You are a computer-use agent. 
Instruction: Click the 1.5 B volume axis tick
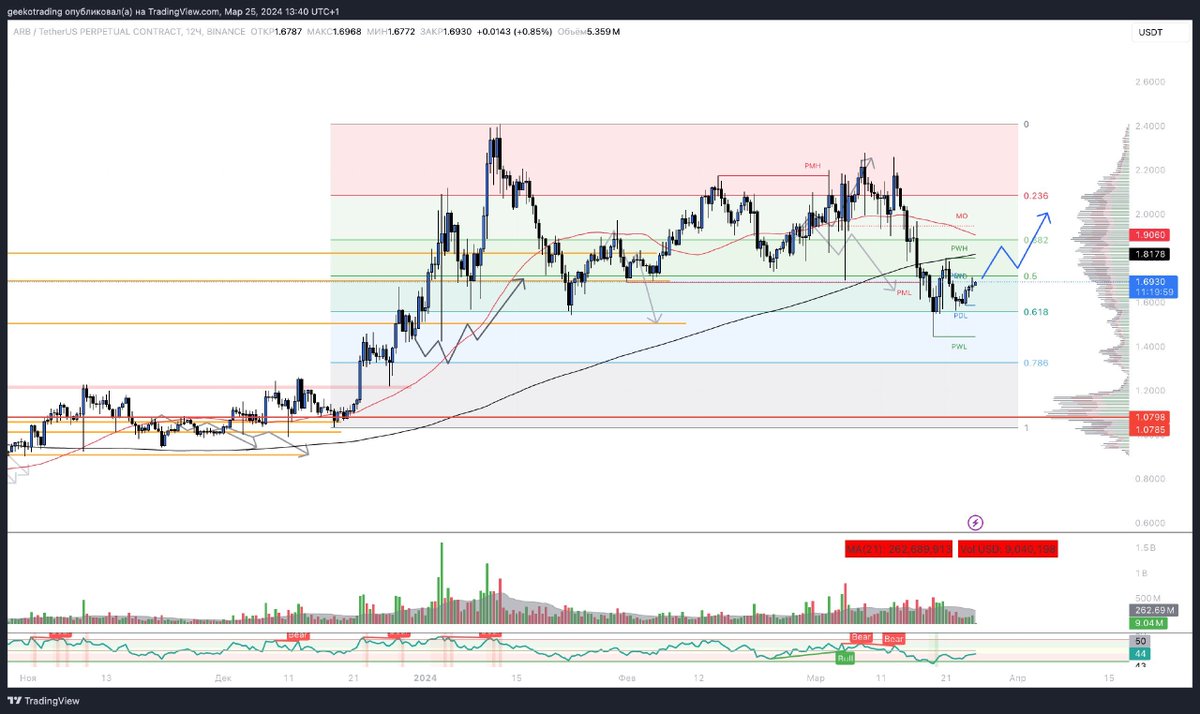pos(1144,549)
